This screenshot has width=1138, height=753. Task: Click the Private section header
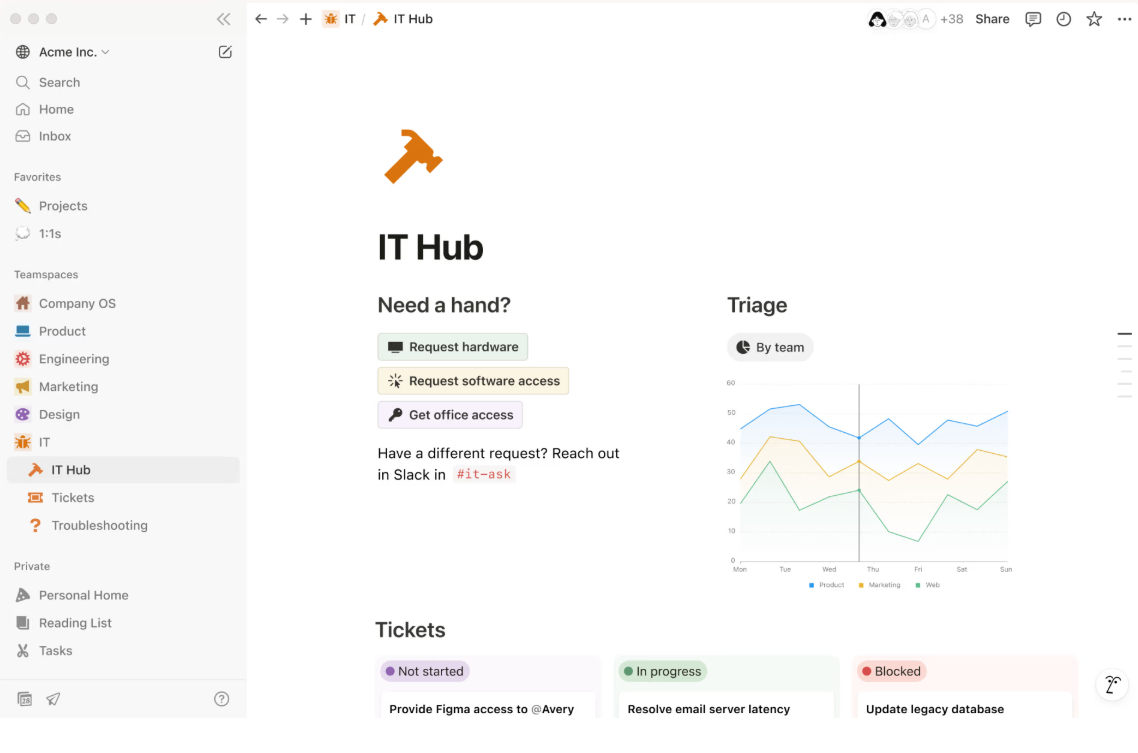pyautogui.click(x=32, y=567)
